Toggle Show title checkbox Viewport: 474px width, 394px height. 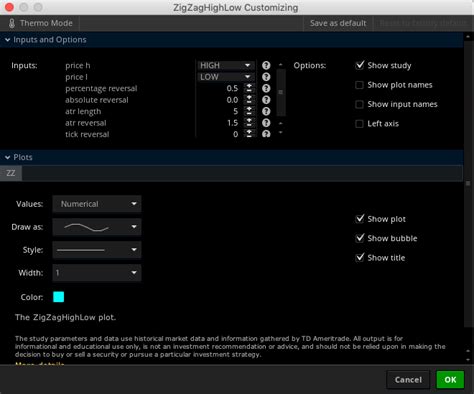(360, 258)
